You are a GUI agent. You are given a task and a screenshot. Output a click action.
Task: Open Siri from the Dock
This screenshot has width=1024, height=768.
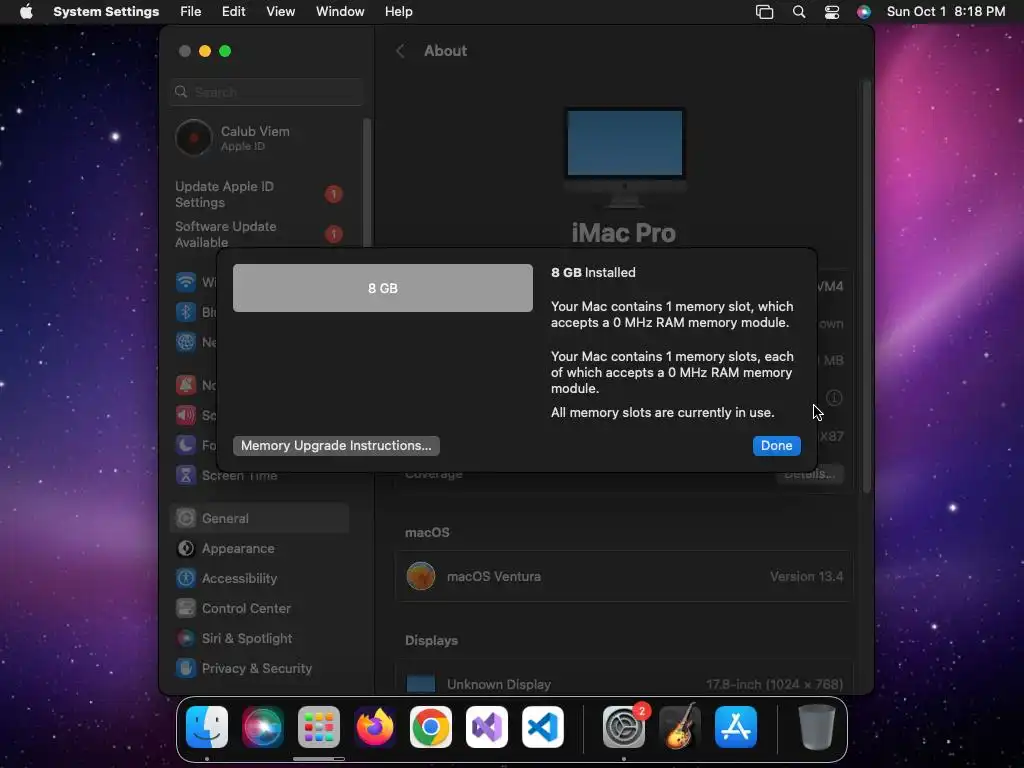[263, 727]
